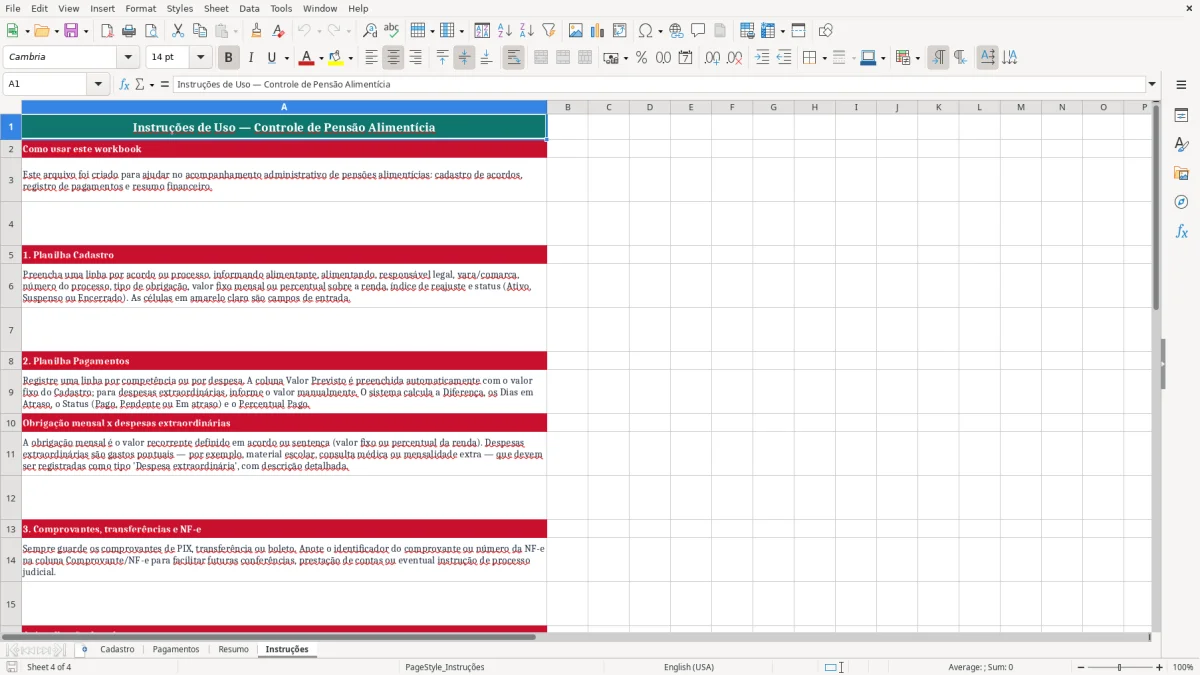Image resolution: width=1200 pixels, height=675 pixels.
Task: Increase indent
Action: coord(762,58)
